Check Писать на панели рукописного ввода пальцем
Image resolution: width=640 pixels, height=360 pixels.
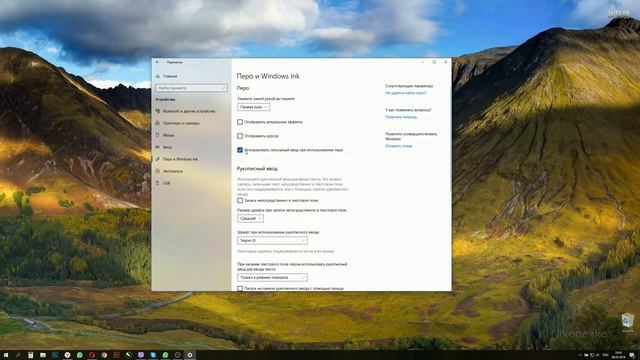(240, 288)
